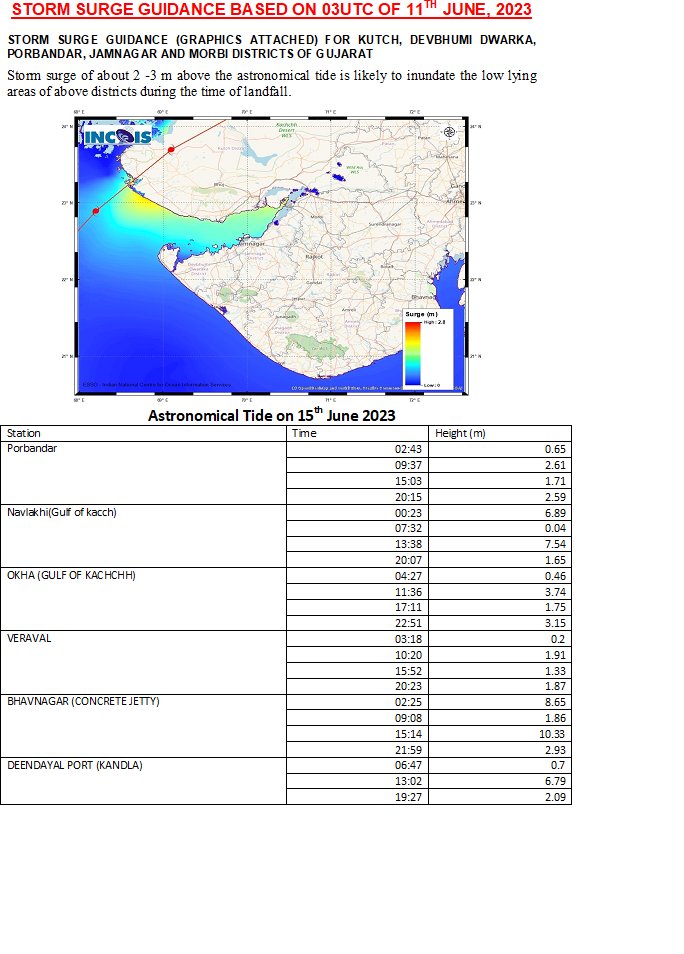
Task: Click the lower red track marker offshore
Action: 96,211
